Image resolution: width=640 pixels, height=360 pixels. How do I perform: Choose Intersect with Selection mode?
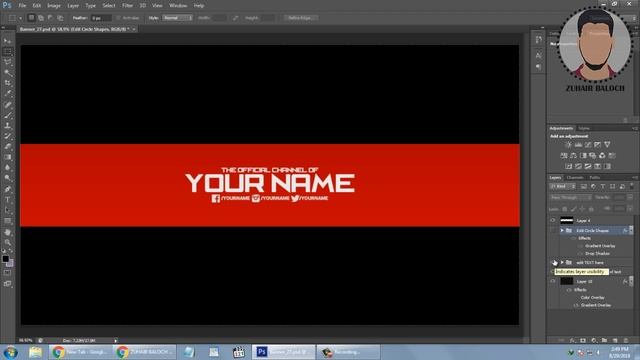click(60, 18)
